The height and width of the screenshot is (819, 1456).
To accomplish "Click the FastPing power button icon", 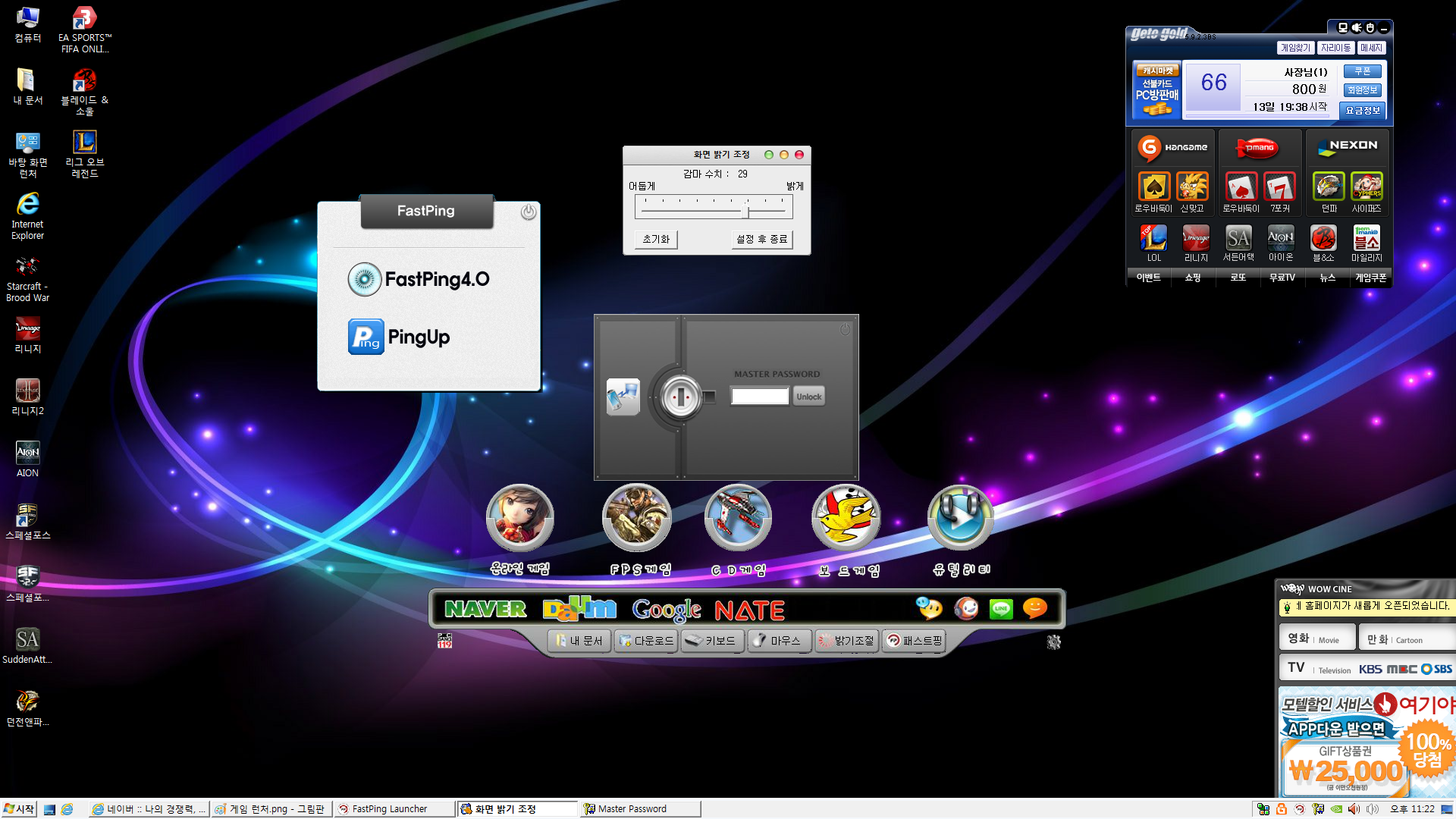I will [529, 212].
